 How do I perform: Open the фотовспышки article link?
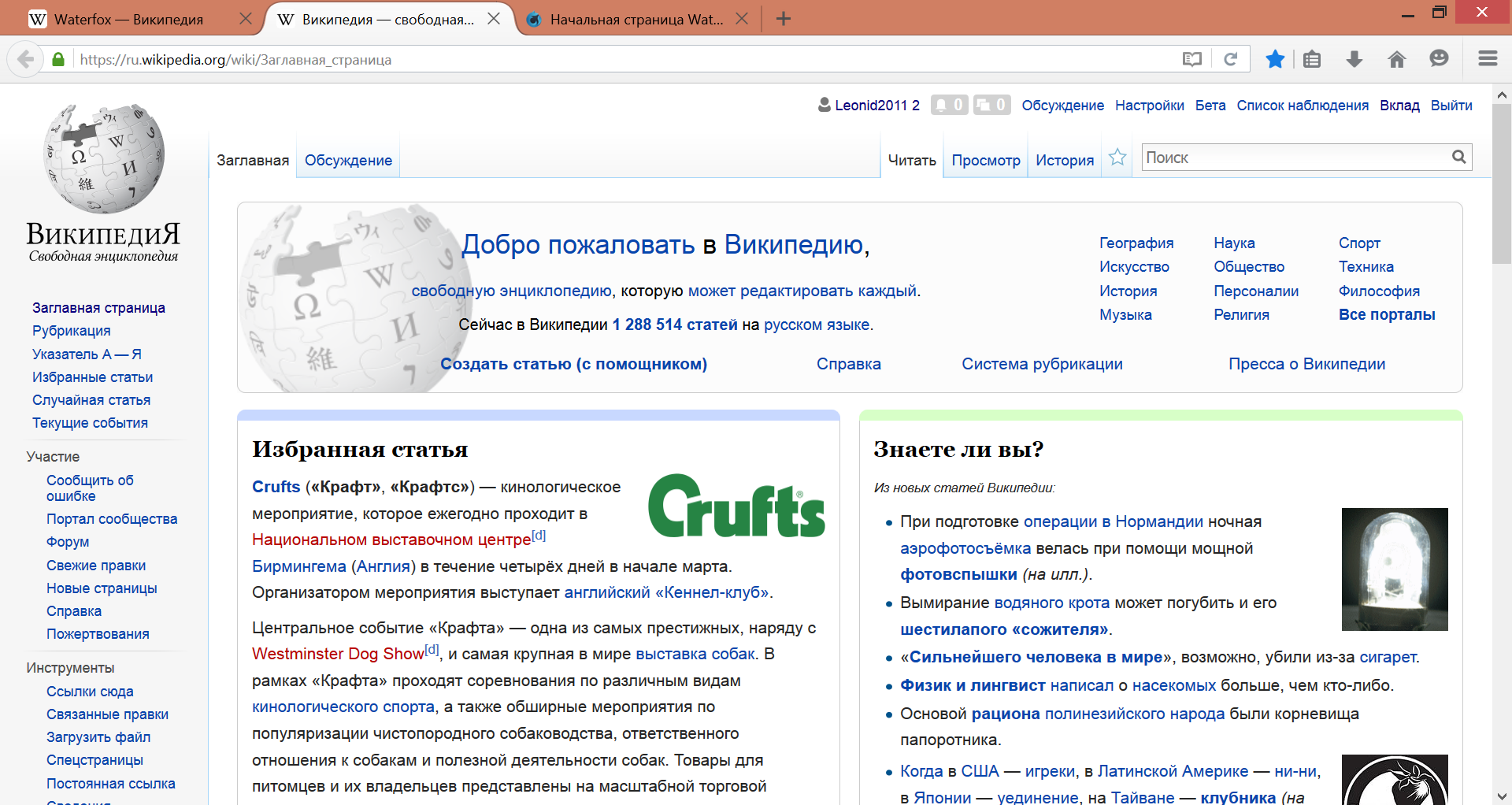(958, 574)
